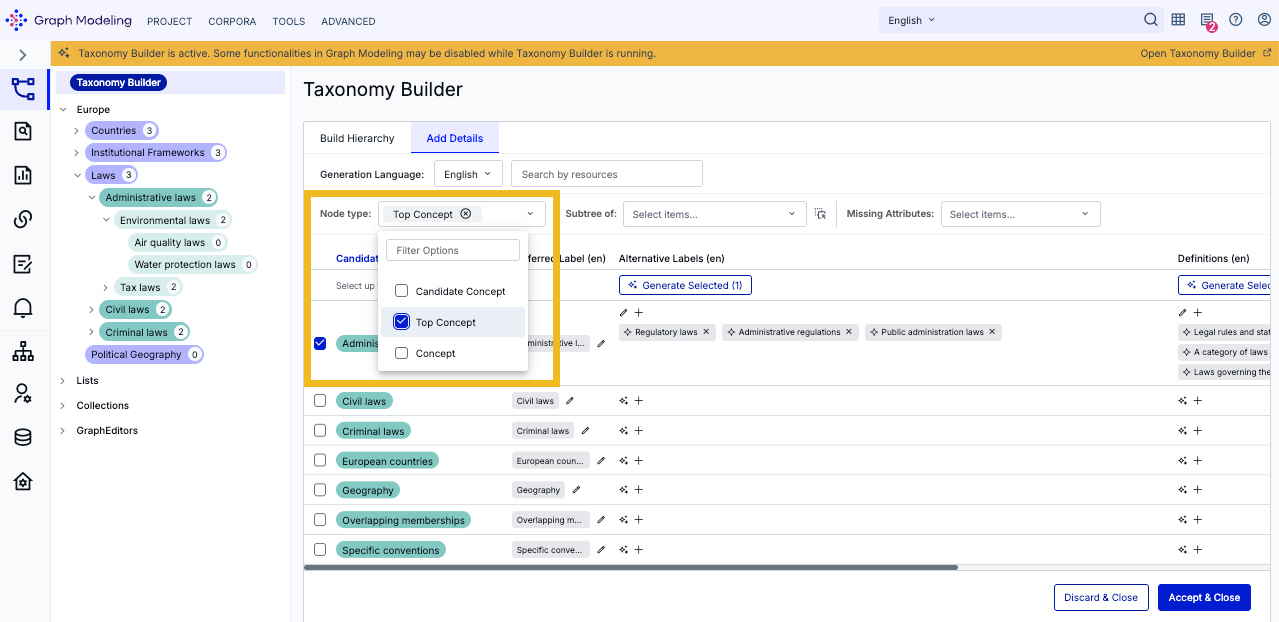The height and width of the screenshot is (622, 1279).
Task: Open the Missing Attributes dropdown
Action: pos(1020,214)
